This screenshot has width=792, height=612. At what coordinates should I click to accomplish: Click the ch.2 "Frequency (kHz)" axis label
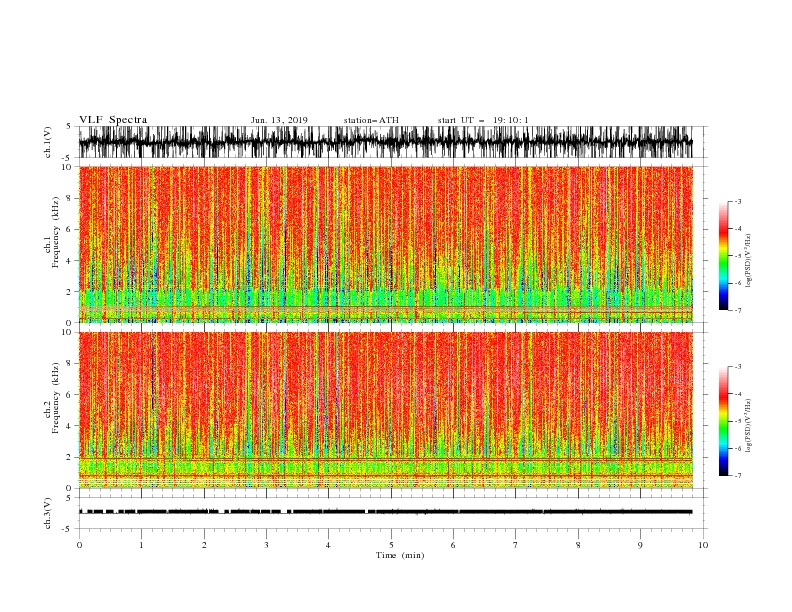coord(56,398)
